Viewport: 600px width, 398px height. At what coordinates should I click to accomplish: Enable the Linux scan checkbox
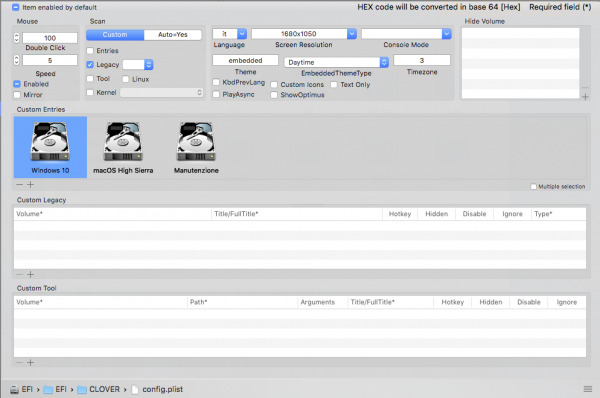pos(126,79)
